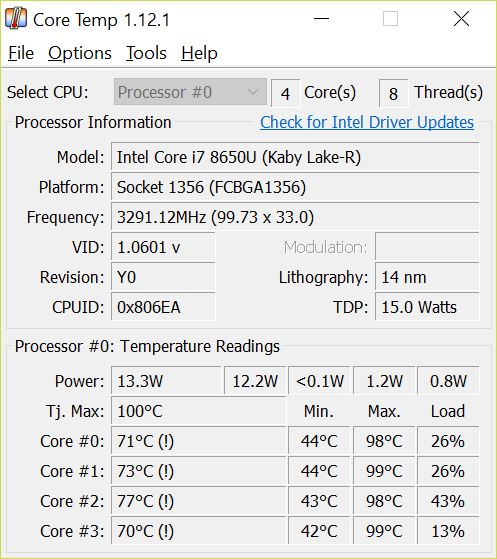Select the Platform Socket 1356 field
The image size is (497, 559).
[295, 187]
